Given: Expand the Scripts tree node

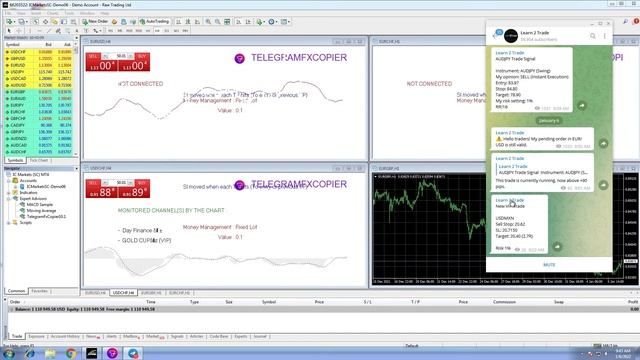Looking at the screenshot, I should [x=9, y=222].
